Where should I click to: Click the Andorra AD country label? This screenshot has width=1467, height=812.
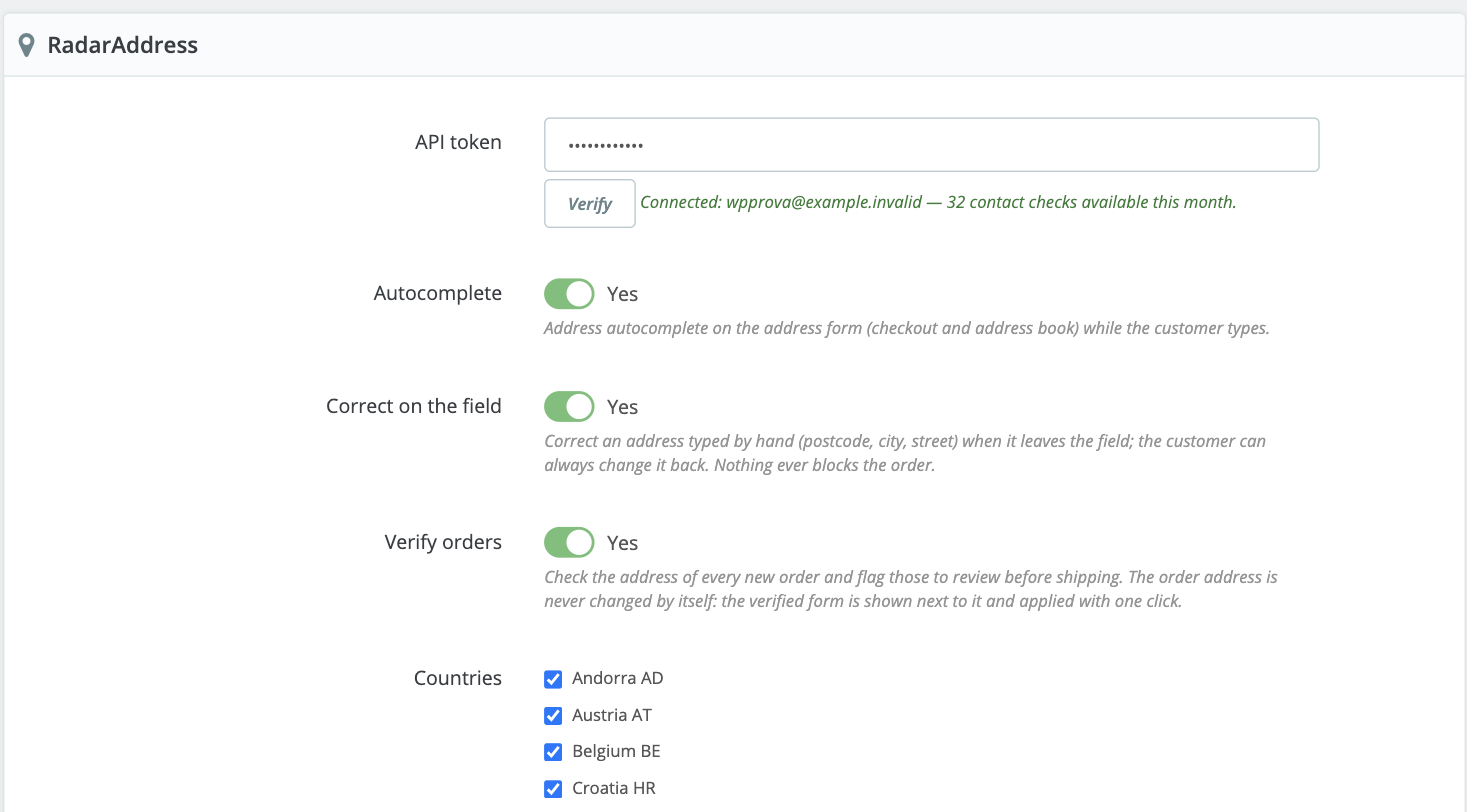pos(617,678)
